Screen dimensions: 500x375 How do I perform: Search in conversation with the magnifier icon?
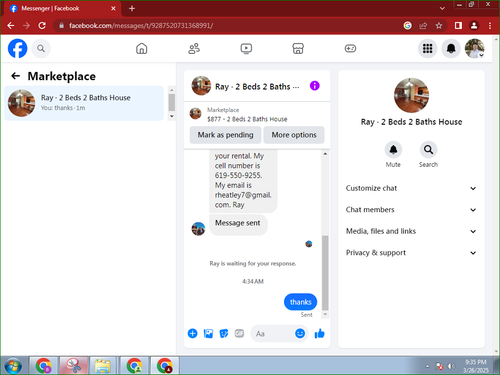pyautogui.click(x=428, y=150)
